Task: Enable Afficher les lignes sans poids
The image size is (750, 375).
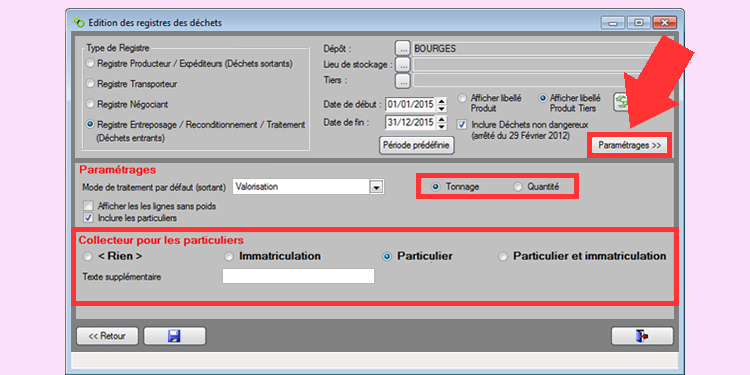Action: click(x=88, y=207)
